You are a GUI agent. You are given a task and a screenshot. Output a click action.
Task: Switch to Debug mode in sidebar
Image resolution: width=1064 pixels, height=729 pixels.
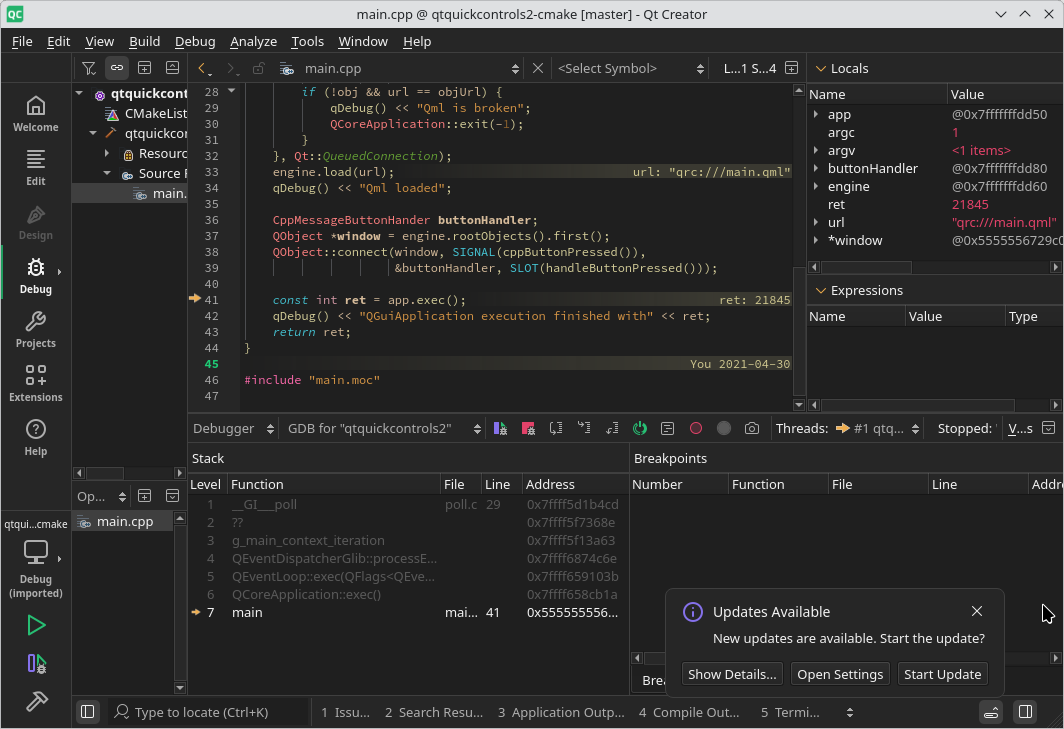pyautogui.click(x=35, y=275)
